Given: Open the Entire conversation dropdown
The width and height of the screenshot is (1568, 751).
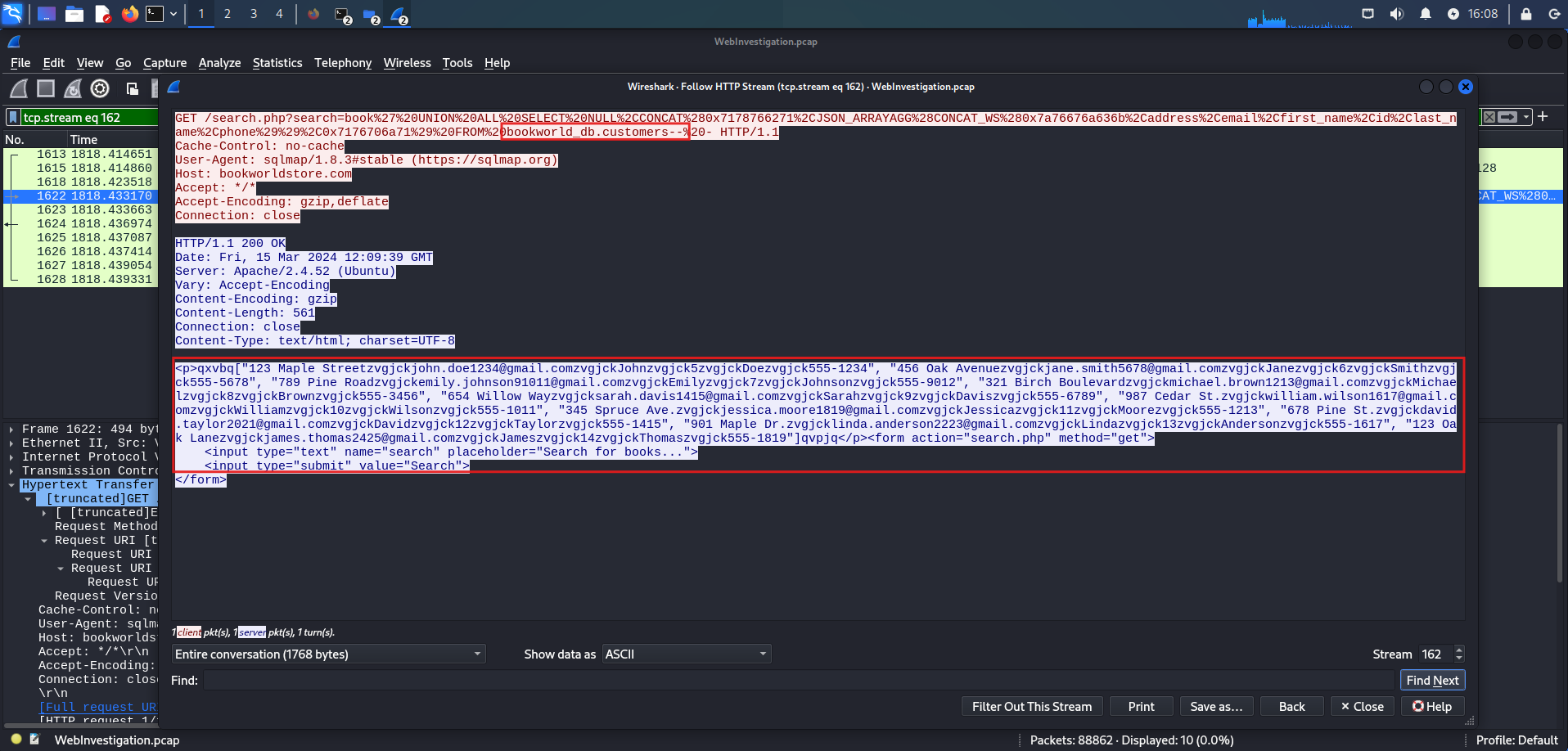Looking at the screenshot, I should tap(328, 654).
